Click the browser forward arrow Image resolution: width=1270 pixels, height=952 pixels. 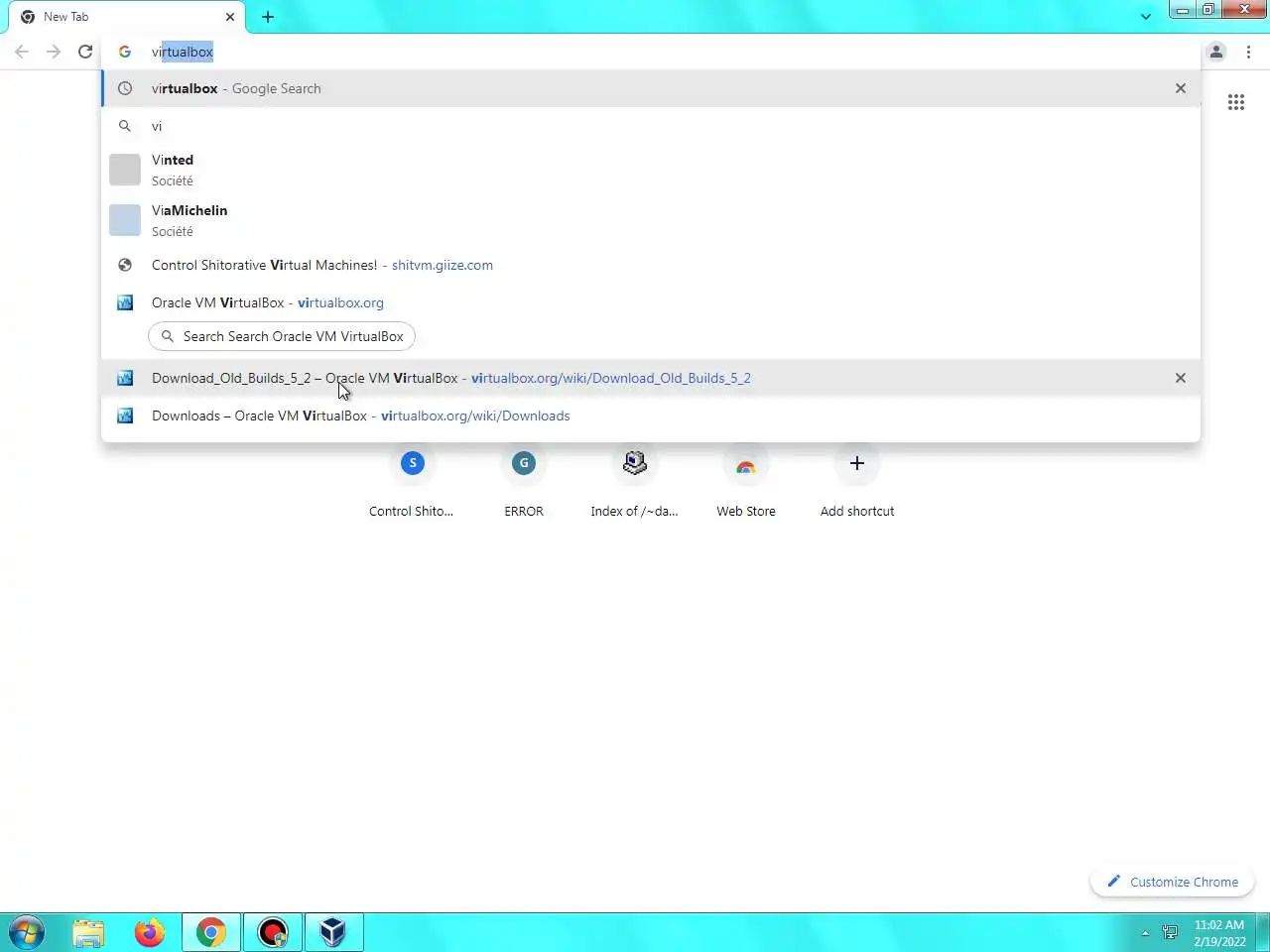click(54, 52)
